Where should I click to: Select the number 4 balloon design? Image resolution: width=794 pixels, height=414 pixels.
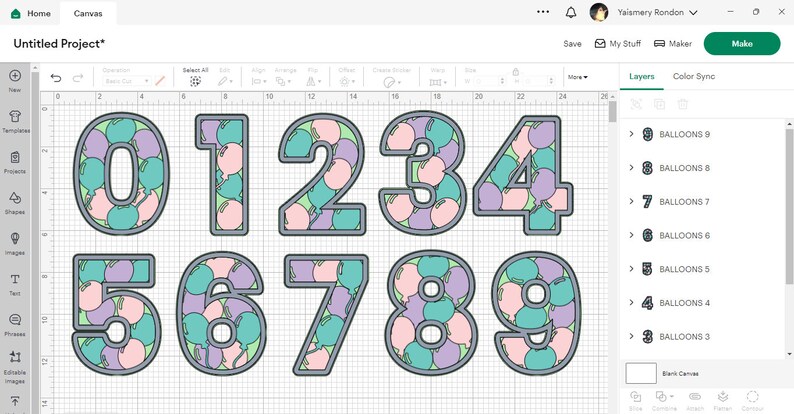tap(523, 175)
